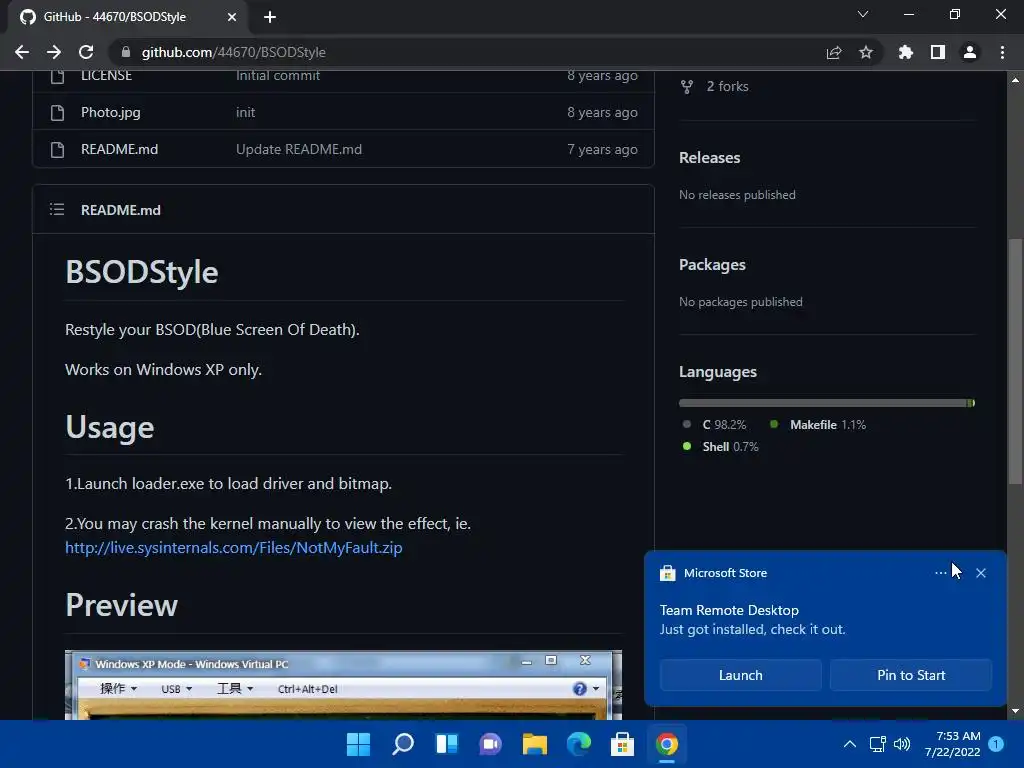
Task: Click the Photo.jpg file icon
Action: pos(57,112)
